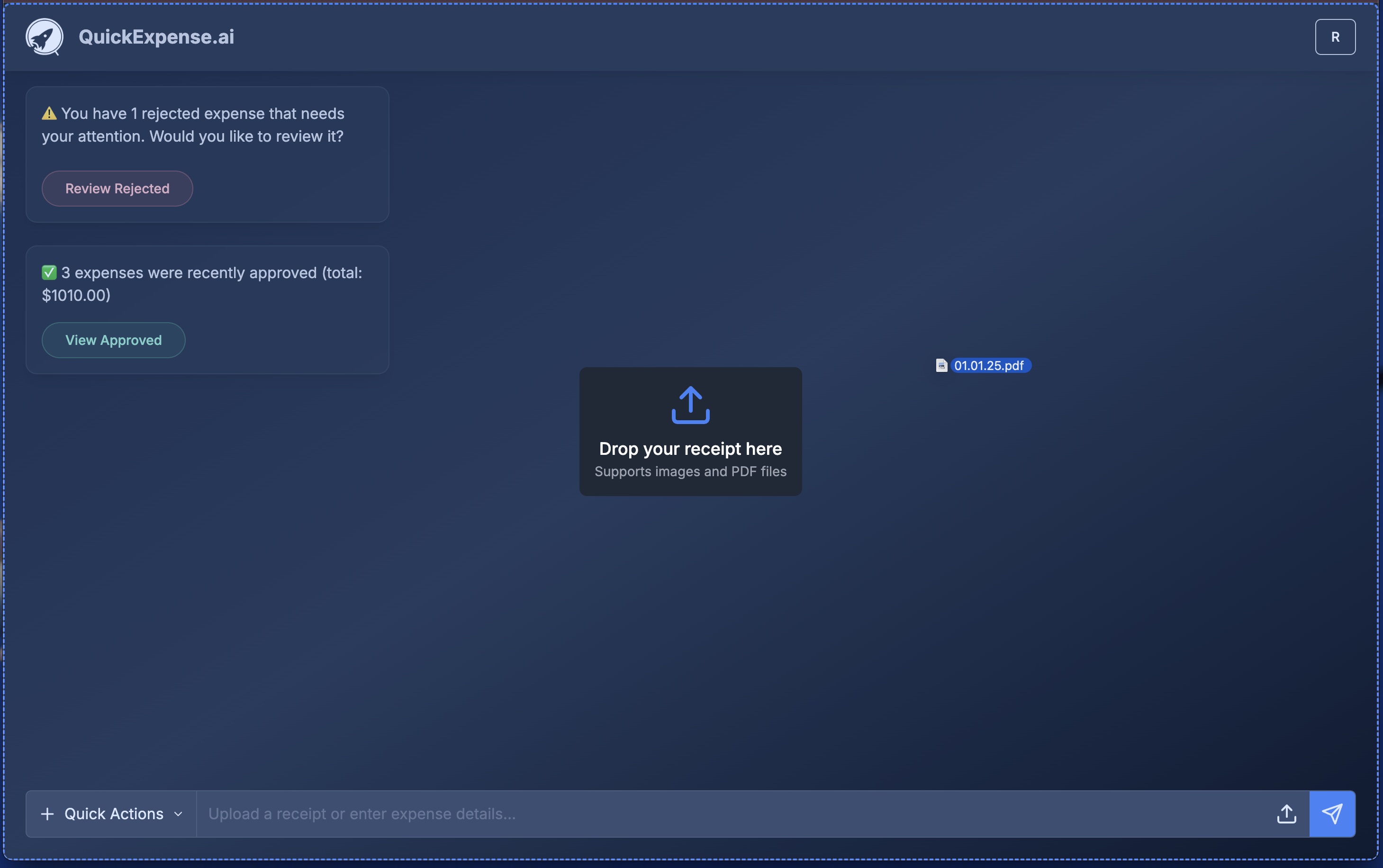Click the upload receipt icon in input bar
The width and height of the screenshot is (1383, 868).
pos(1286,814)
